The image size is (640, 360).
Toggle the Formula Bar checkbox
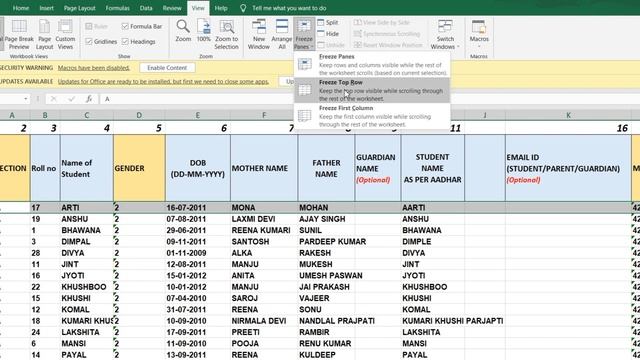(125, 26)
